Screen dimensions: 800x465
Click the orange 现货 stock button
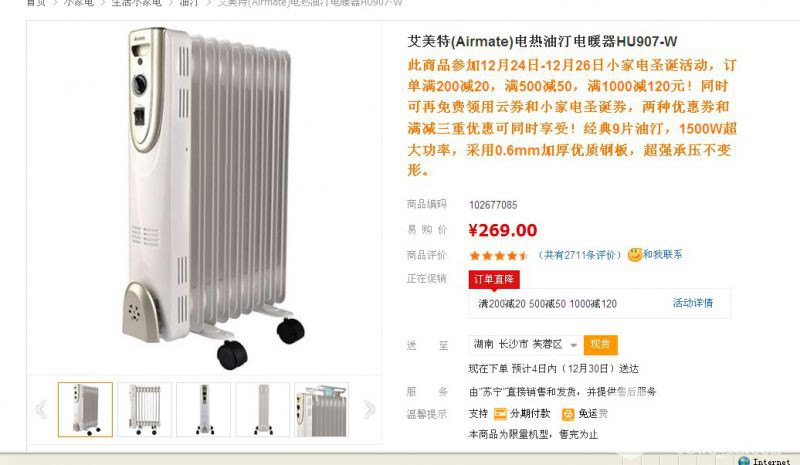[x=601, y=345]
